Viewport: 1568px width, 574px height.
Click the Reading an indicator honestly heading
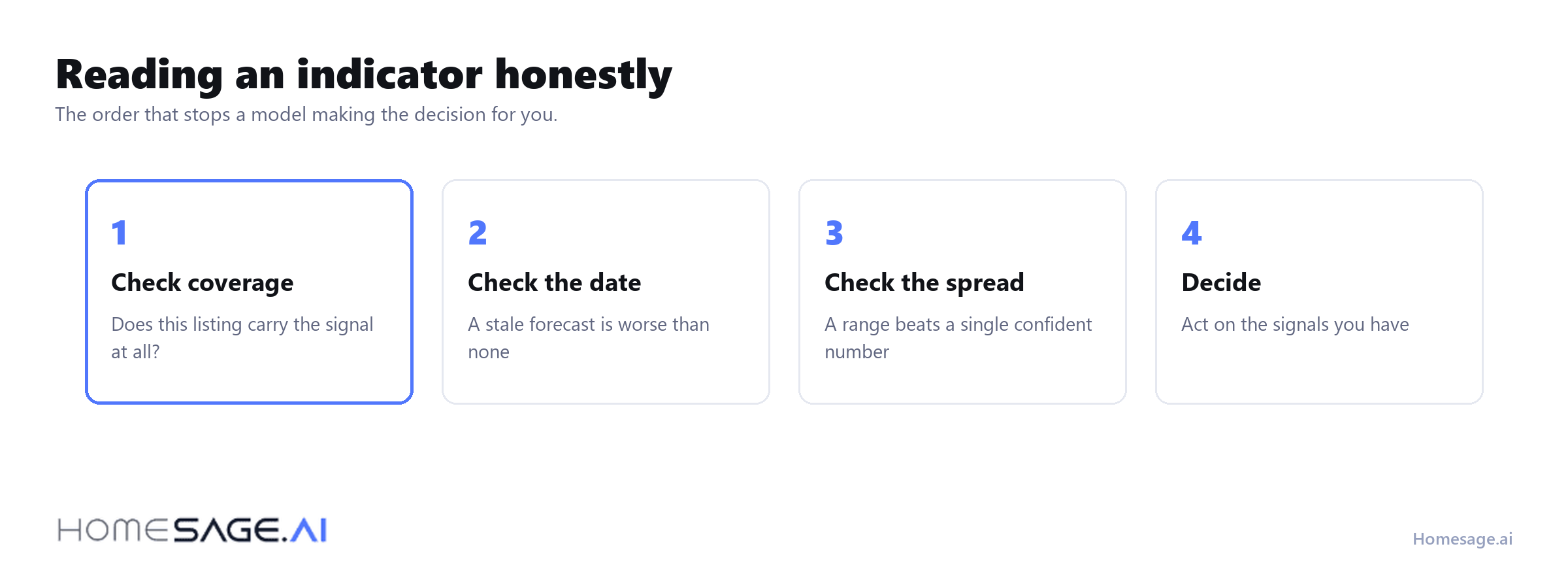pos(364,75)
